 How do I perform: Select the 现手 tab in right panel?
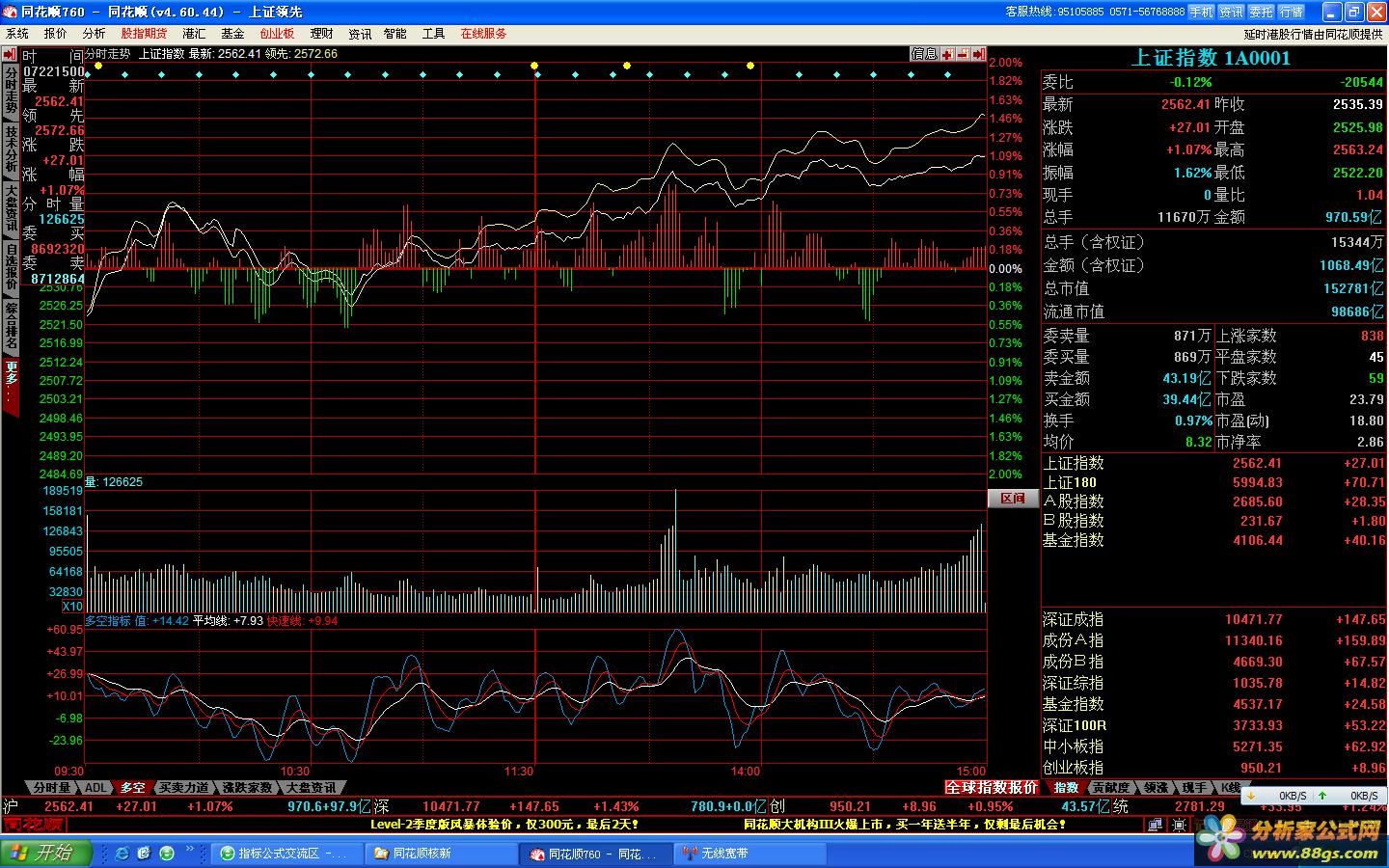click(x=1193, y=788)
